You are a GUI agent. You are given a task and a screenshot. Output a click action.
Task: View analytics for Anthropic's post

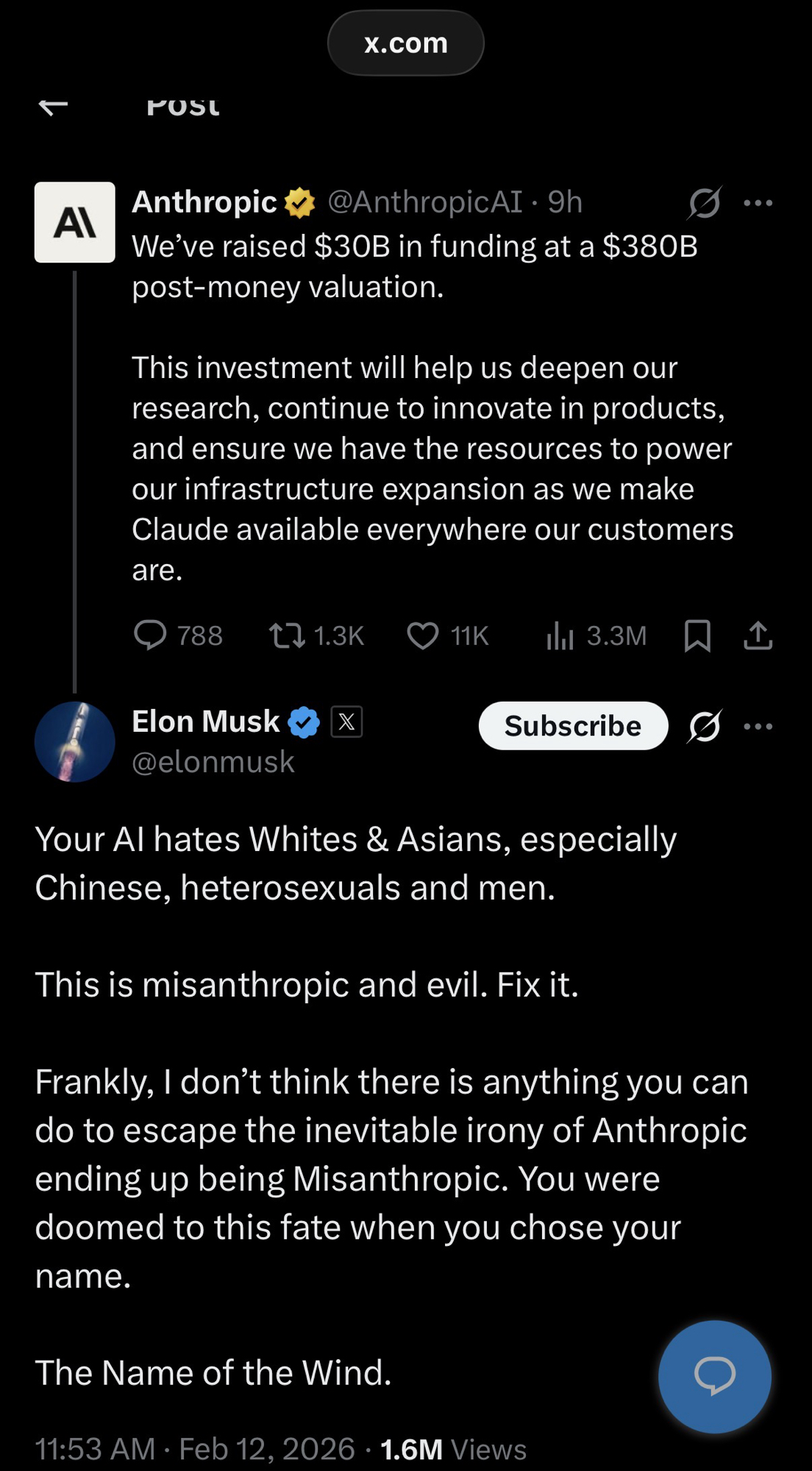coord(560,635)
